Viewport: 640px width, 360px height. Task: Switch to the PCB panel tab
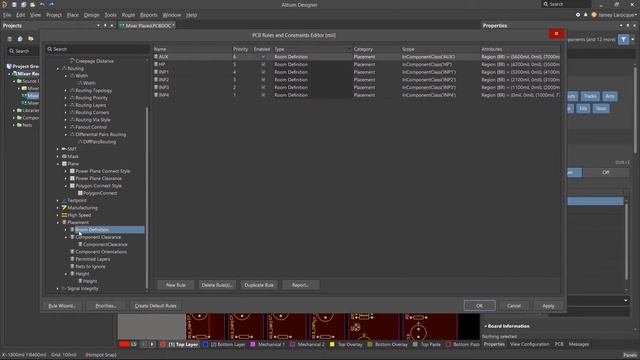point(559,344)
